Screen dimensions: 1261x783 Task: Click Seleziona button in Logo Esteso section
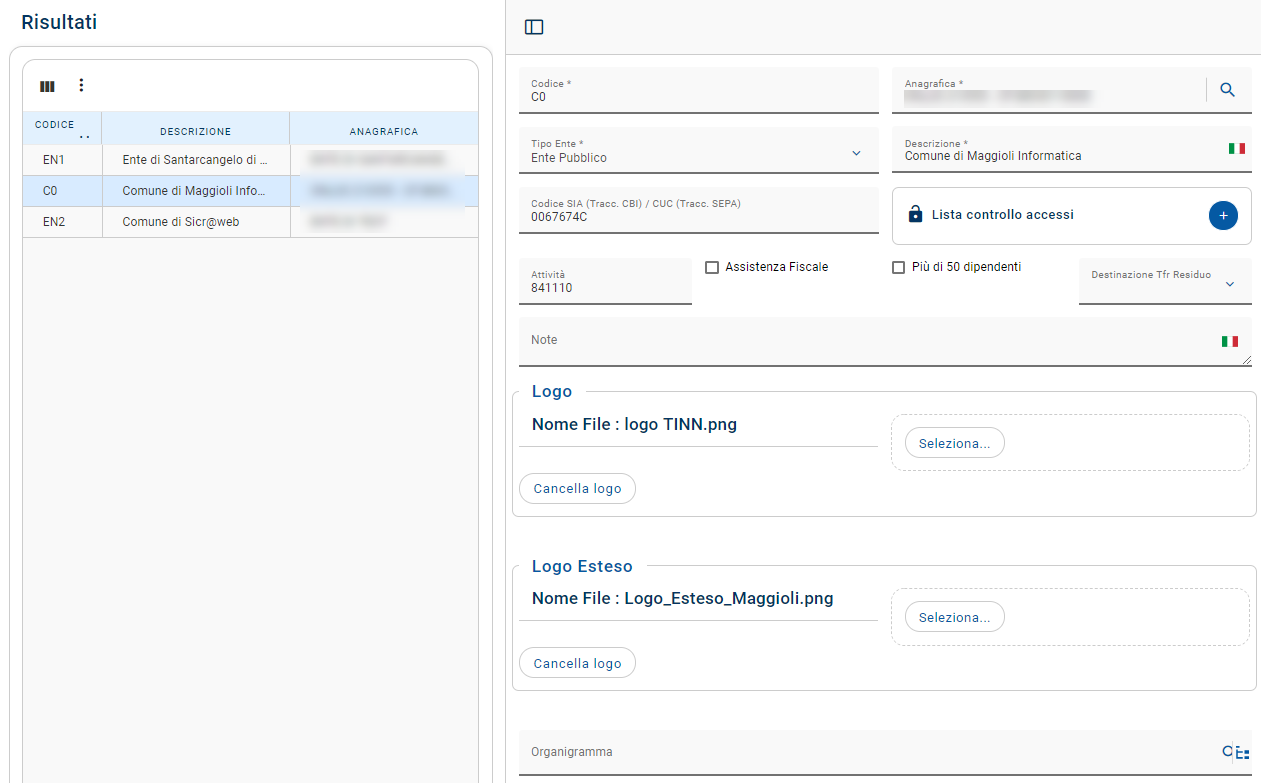pyautogui.click(x=954, y=617)
